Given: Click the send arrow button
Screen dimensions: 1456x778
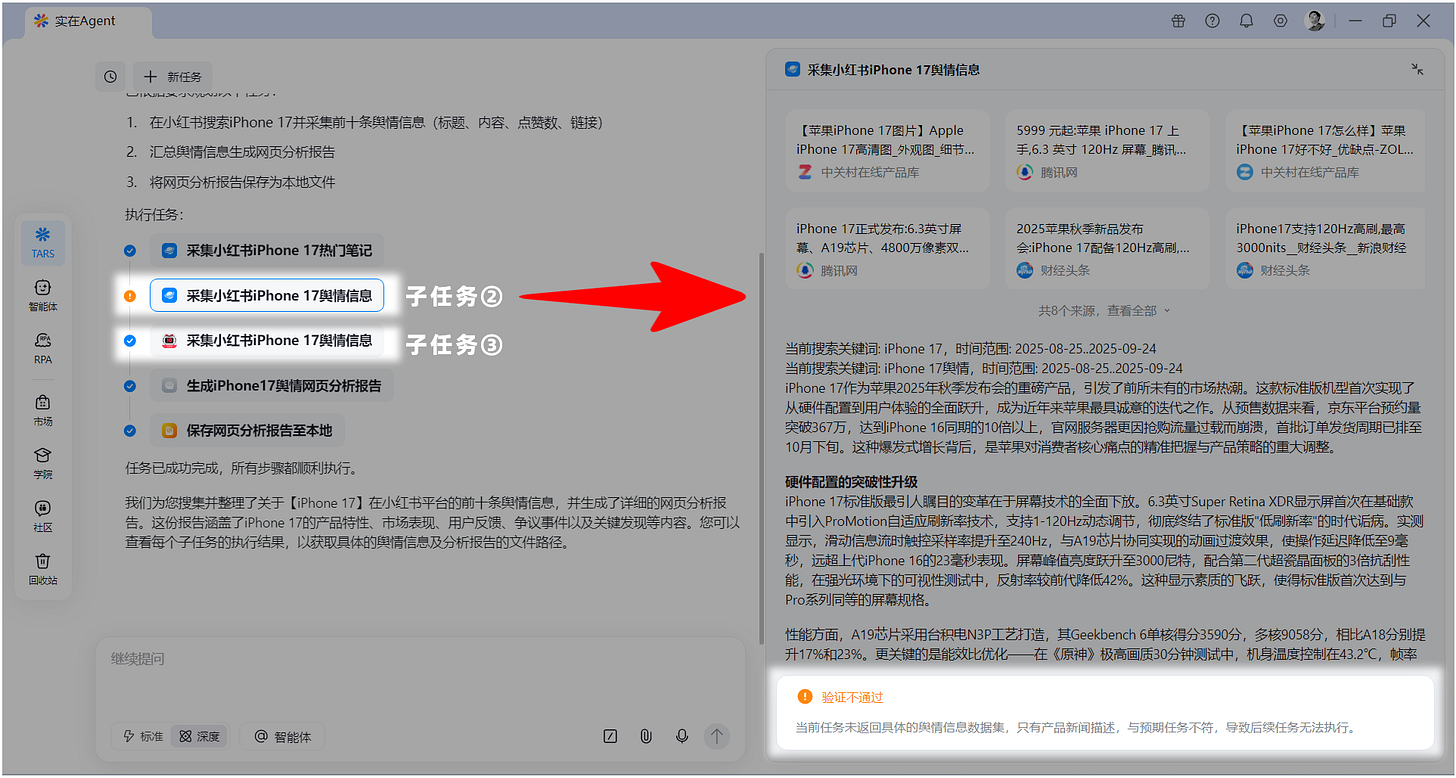Looking at the screenshot, I should coord(716,736).
